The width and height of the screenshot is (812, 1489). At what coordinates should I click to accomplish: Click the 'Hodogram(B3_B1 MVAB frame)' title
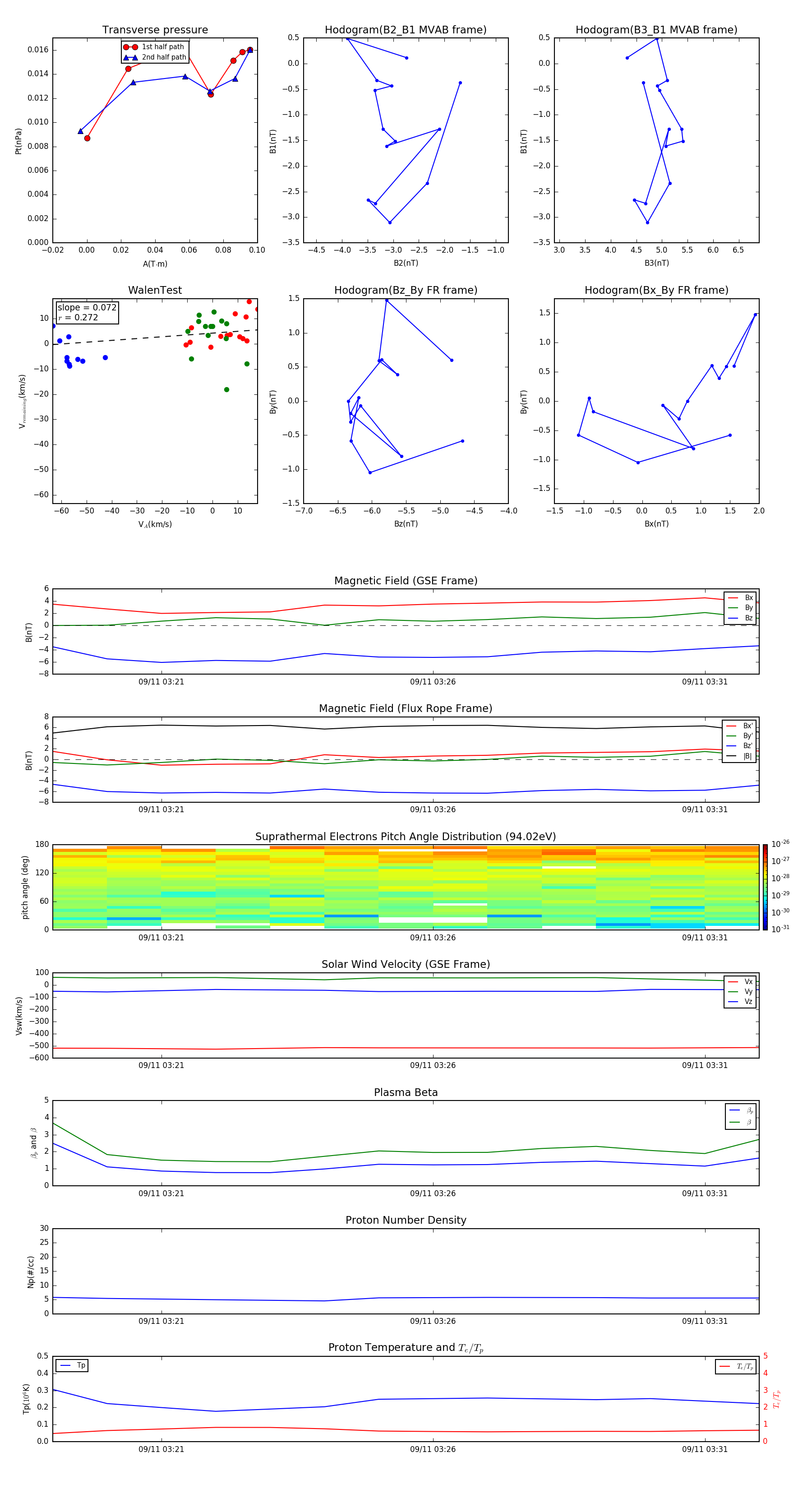click(656, 30)
